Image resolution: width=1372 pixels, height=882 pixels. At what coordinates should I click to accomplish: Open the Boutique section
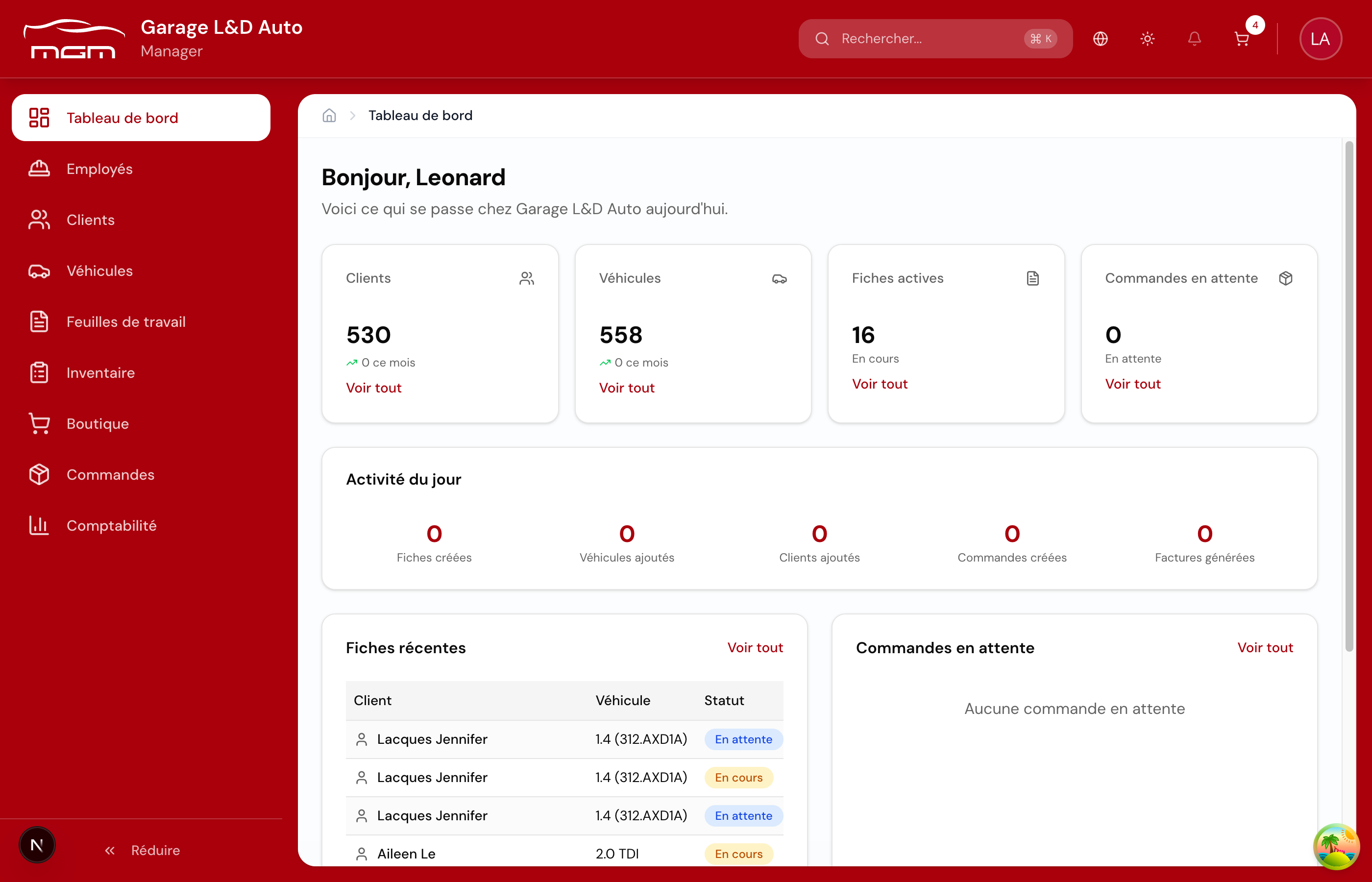(x=98, y=424)
